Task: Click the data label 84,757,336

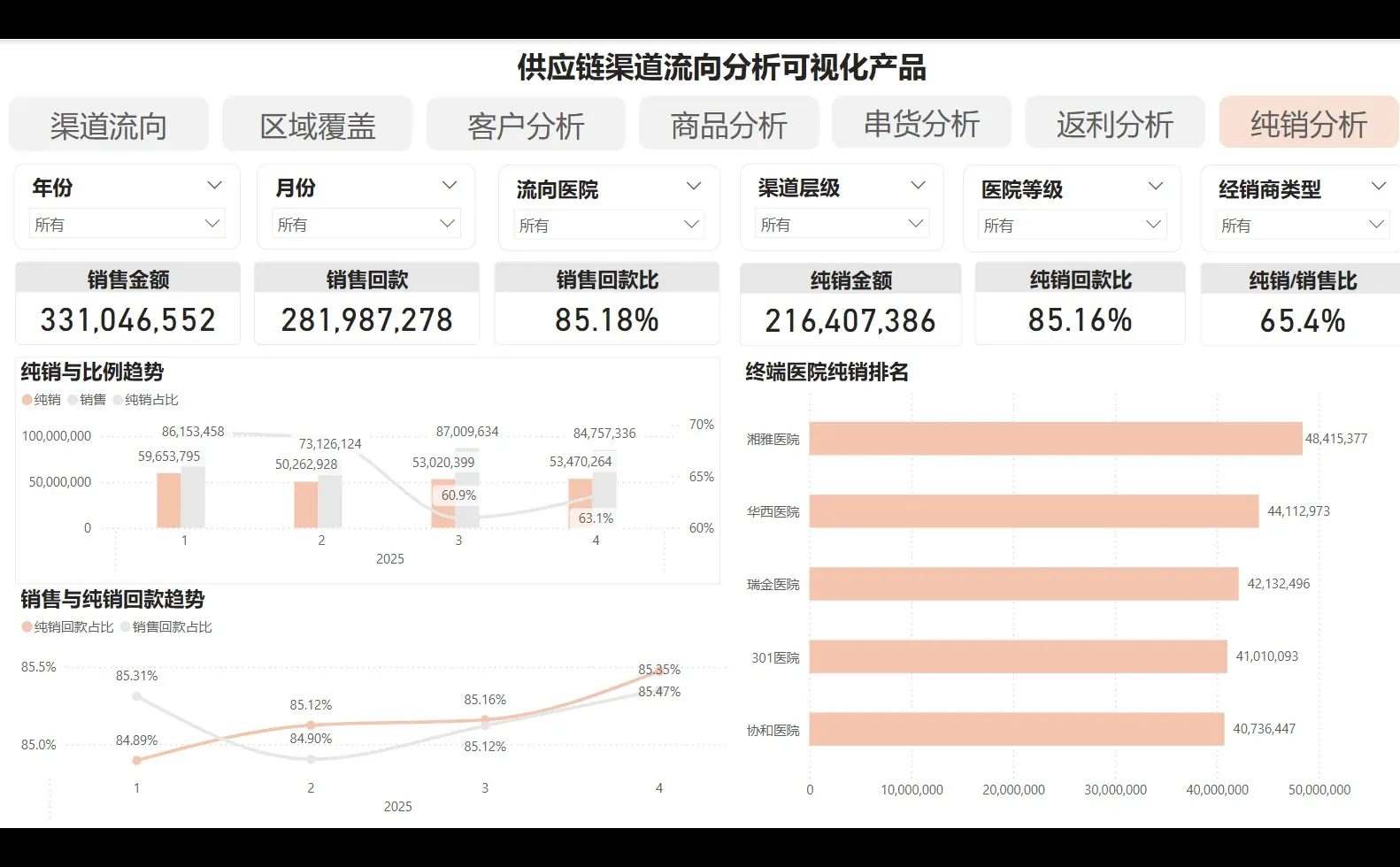Action: (604, 433)
